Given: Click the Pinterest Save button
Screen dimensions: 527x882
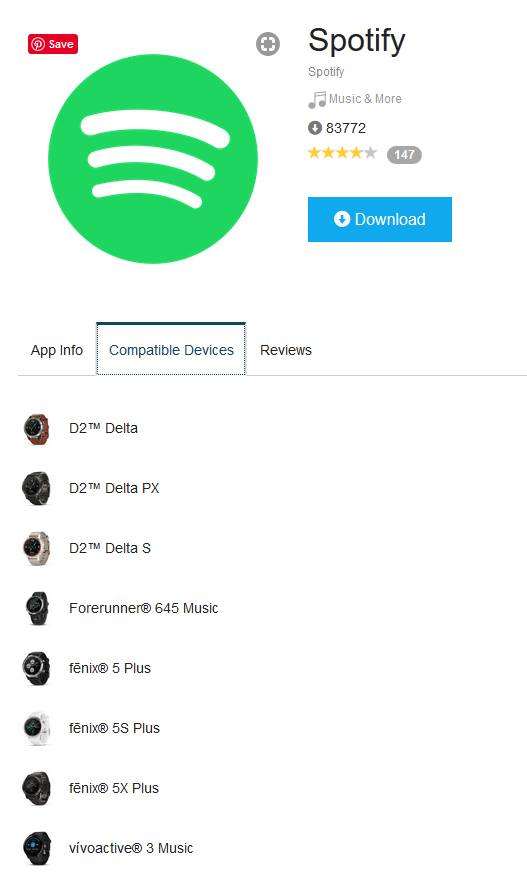Looking at the screenshot, I should coord(53,44).
